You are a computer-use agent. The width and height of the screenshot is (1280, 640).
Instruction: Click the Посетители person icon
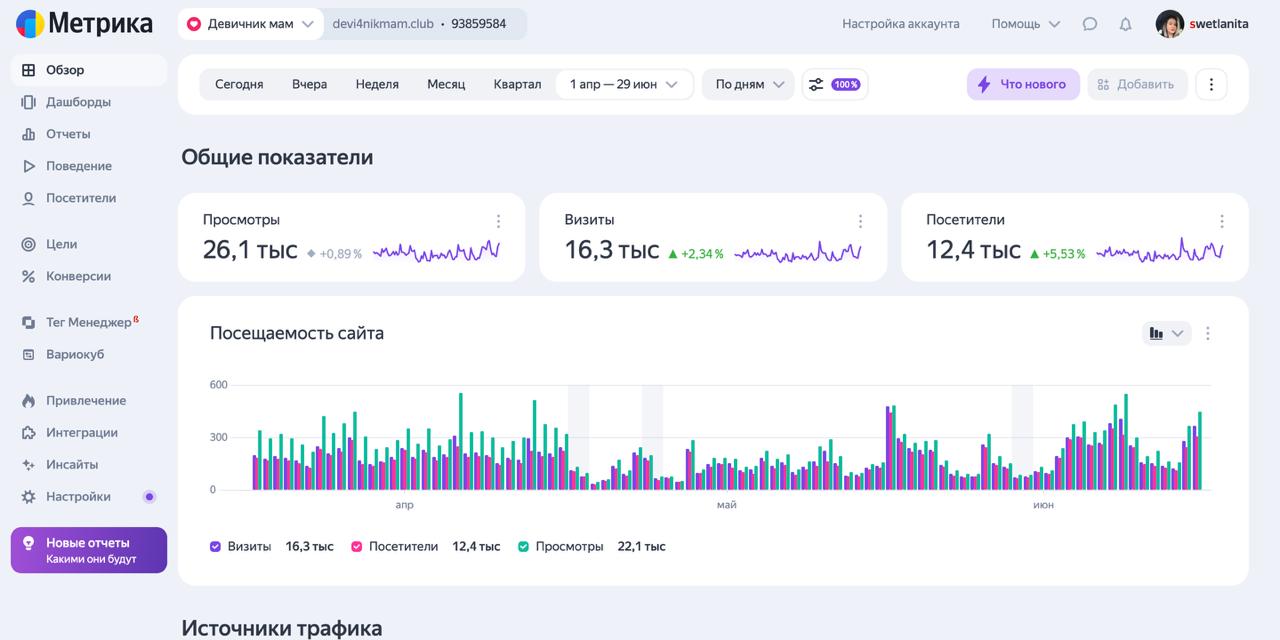28,198
